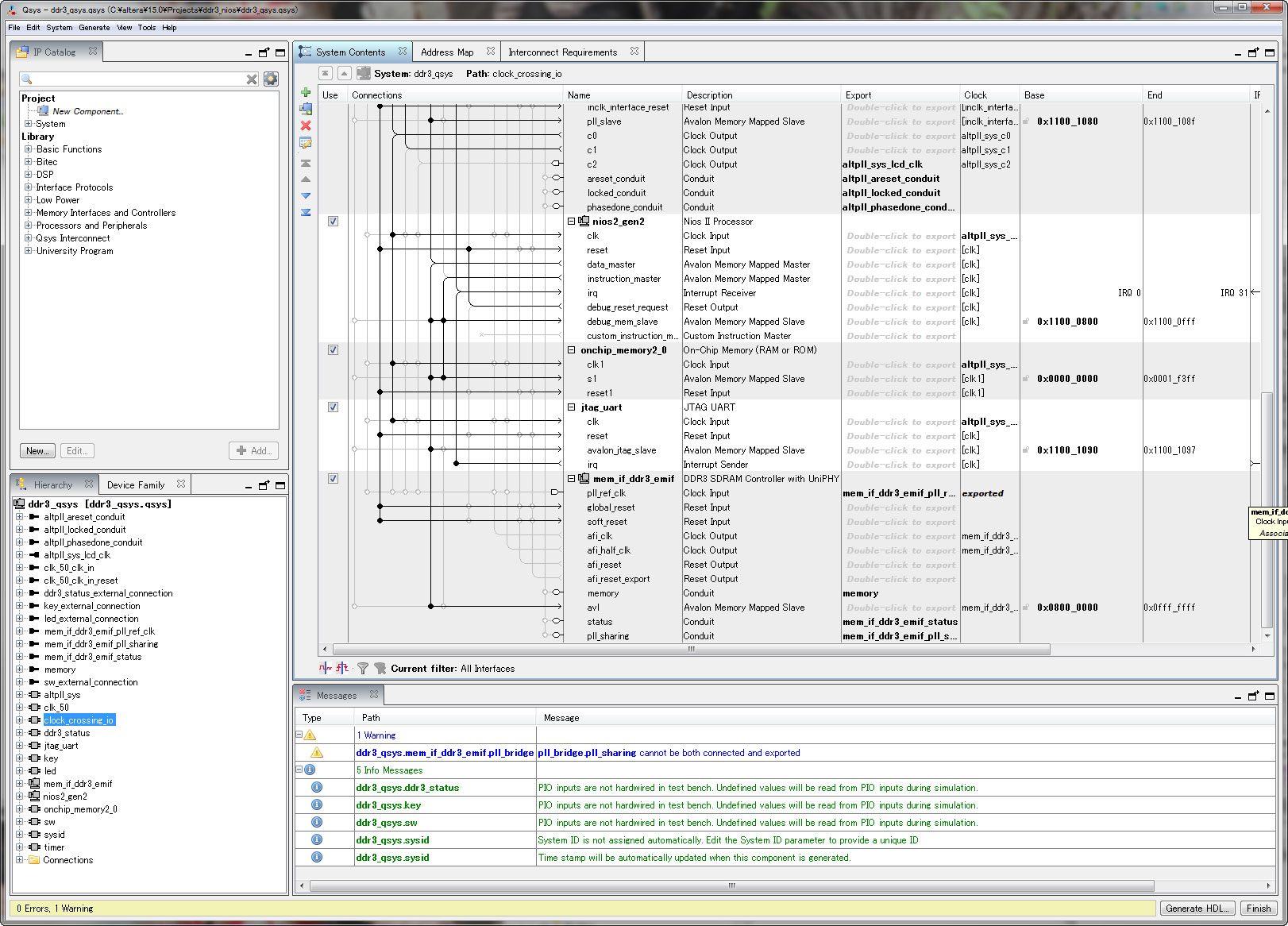This screenshot has width=1288, height=926.
Task: Uncheck the onchip_memory2_0 Use checkbox
Action: pyautogui.click(x=333, y=350)
